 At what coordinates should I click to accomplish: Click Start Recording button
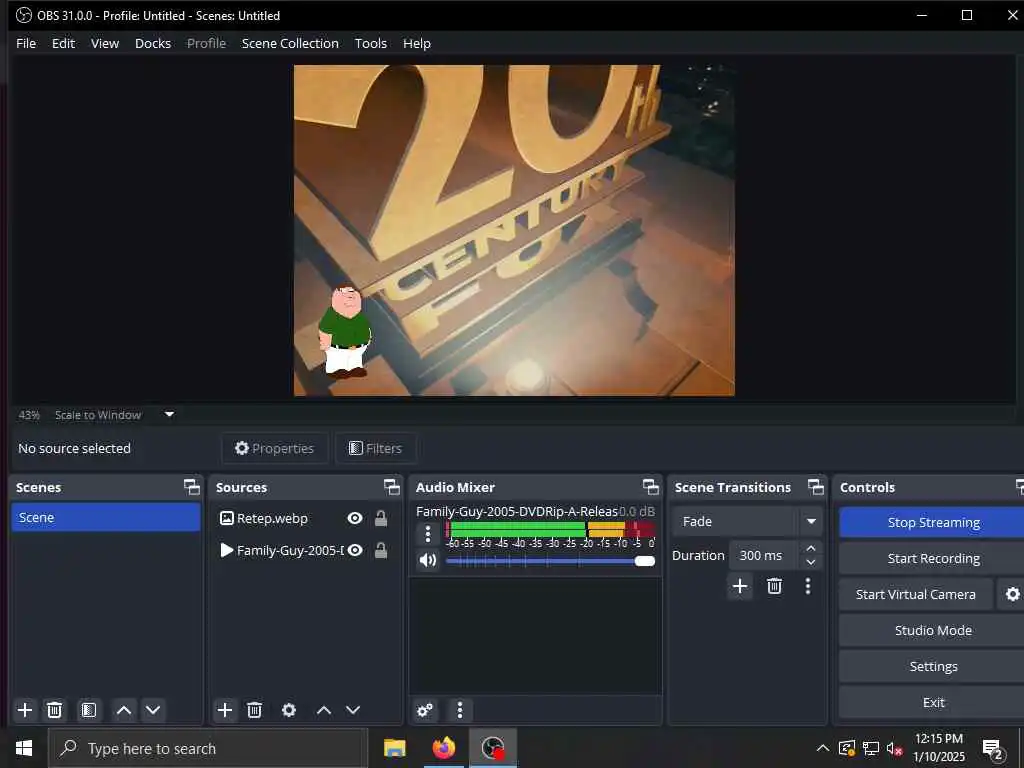coord(933,558)
